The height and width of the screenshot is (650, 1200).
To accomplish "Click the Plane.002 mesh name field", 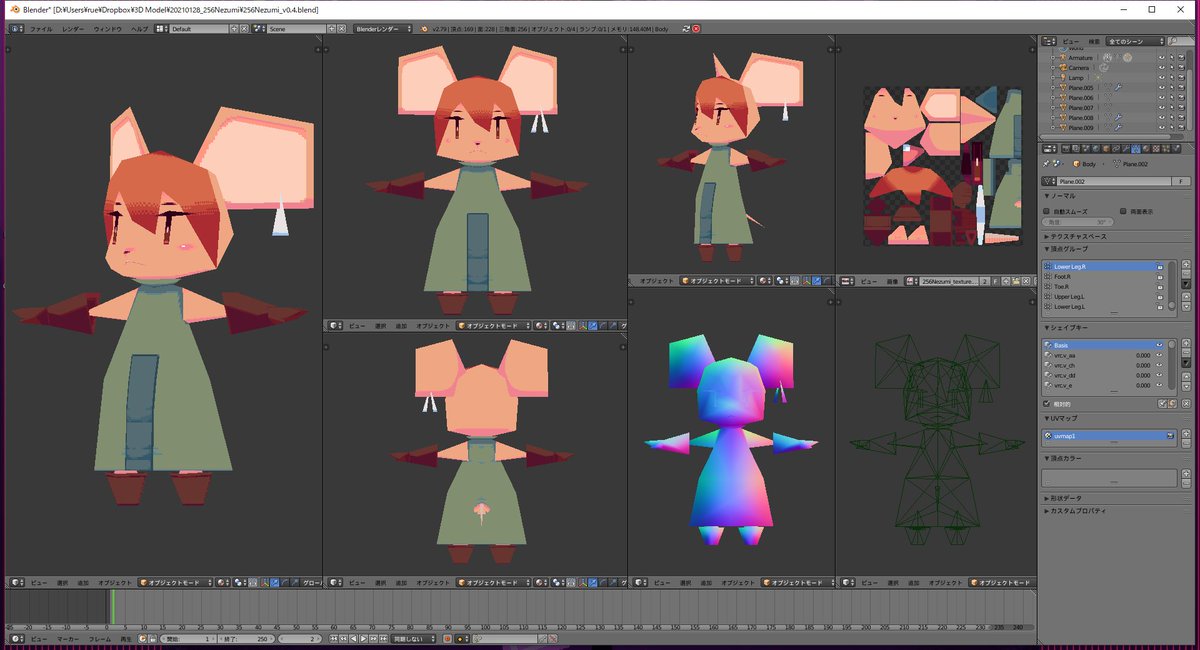I will [x=1114, y=181].
